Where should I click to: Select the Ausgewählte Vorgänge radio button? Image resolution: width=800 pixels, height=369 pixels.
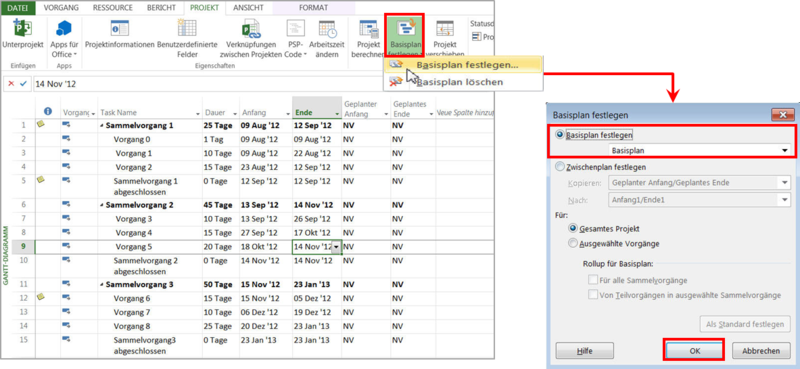coord(573,243)
